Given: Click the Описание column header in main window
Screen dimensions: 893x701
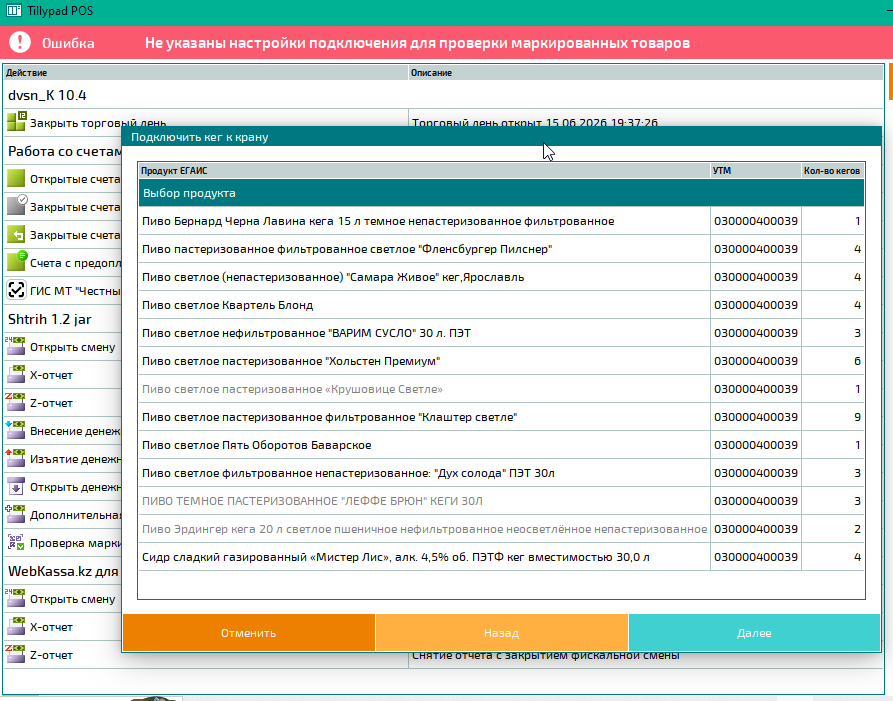Looking at the screenshot, I should pos(646,72).
